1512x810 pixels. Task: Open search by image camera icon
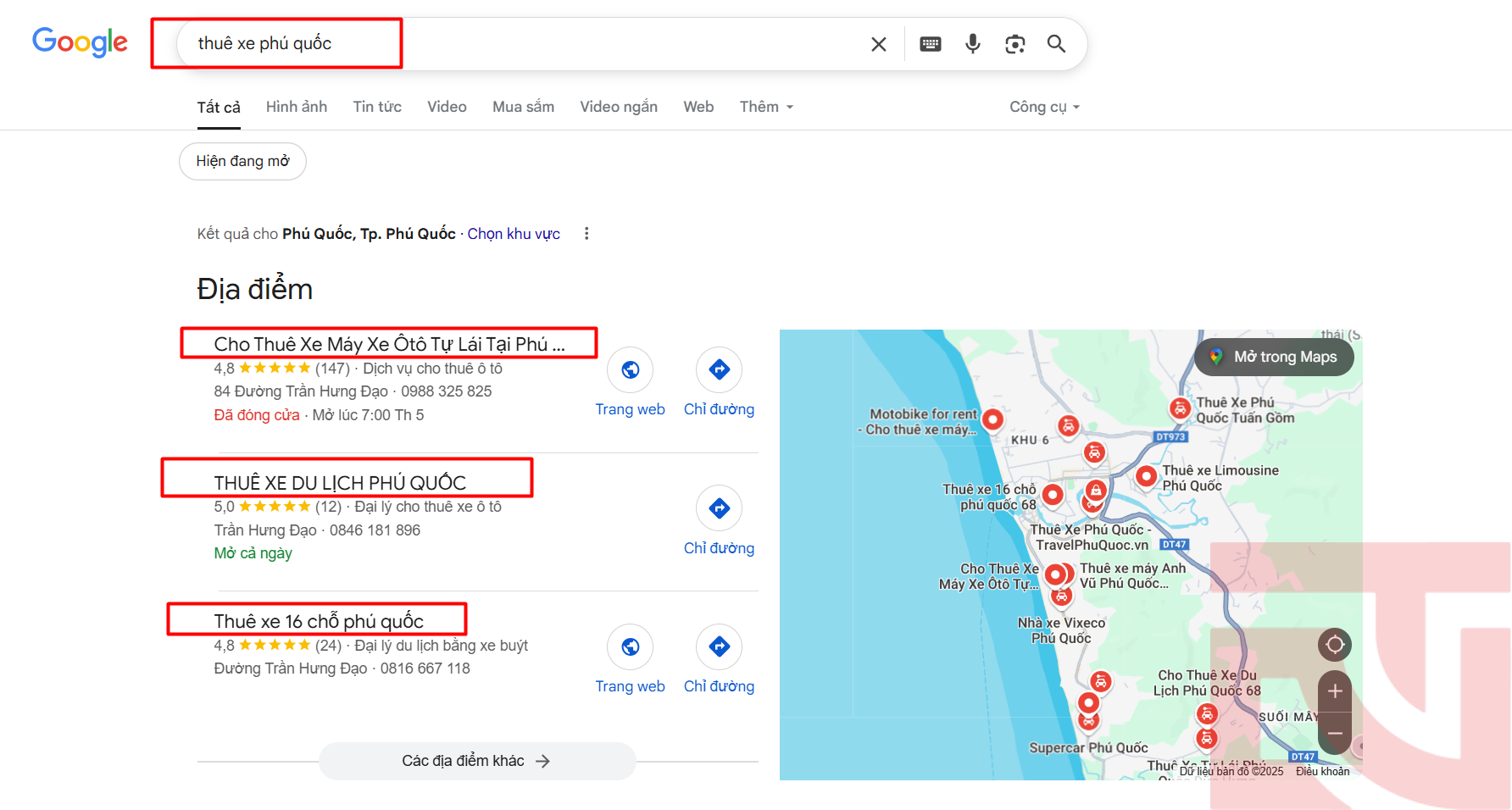(x=1015, y=44)
